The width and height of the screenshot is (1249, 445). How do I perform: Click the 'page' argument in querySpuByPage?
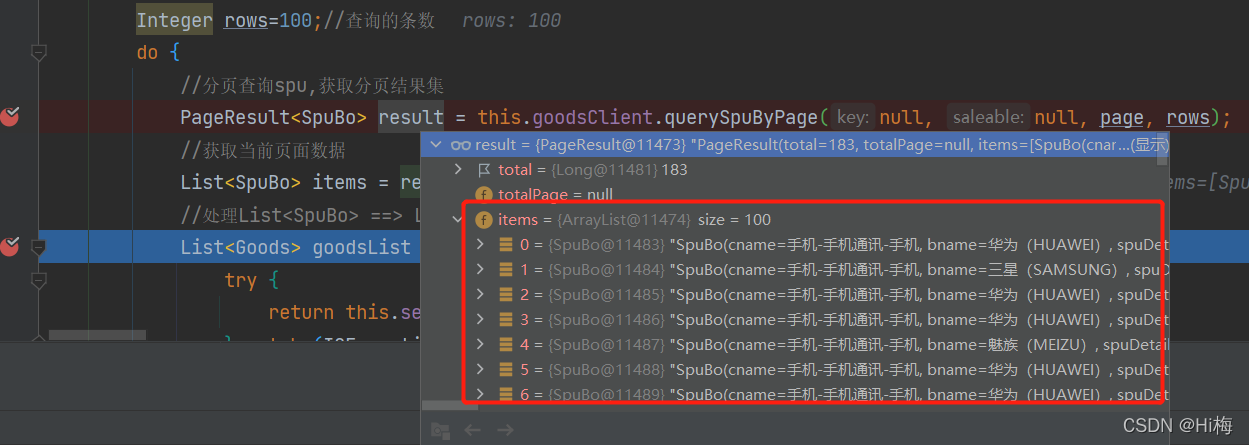(1121, 118)
